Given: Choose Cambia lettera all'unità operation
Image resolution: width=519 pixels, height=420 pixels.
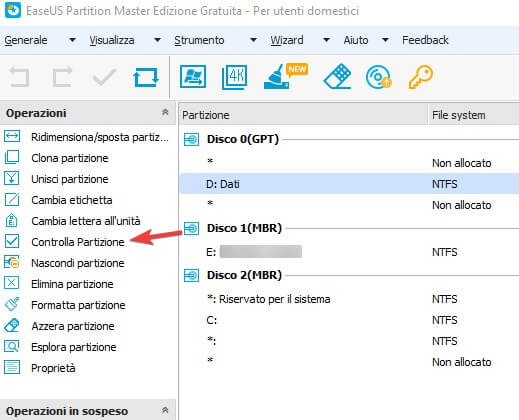Looking at the screenshot, I should (86, 221).
